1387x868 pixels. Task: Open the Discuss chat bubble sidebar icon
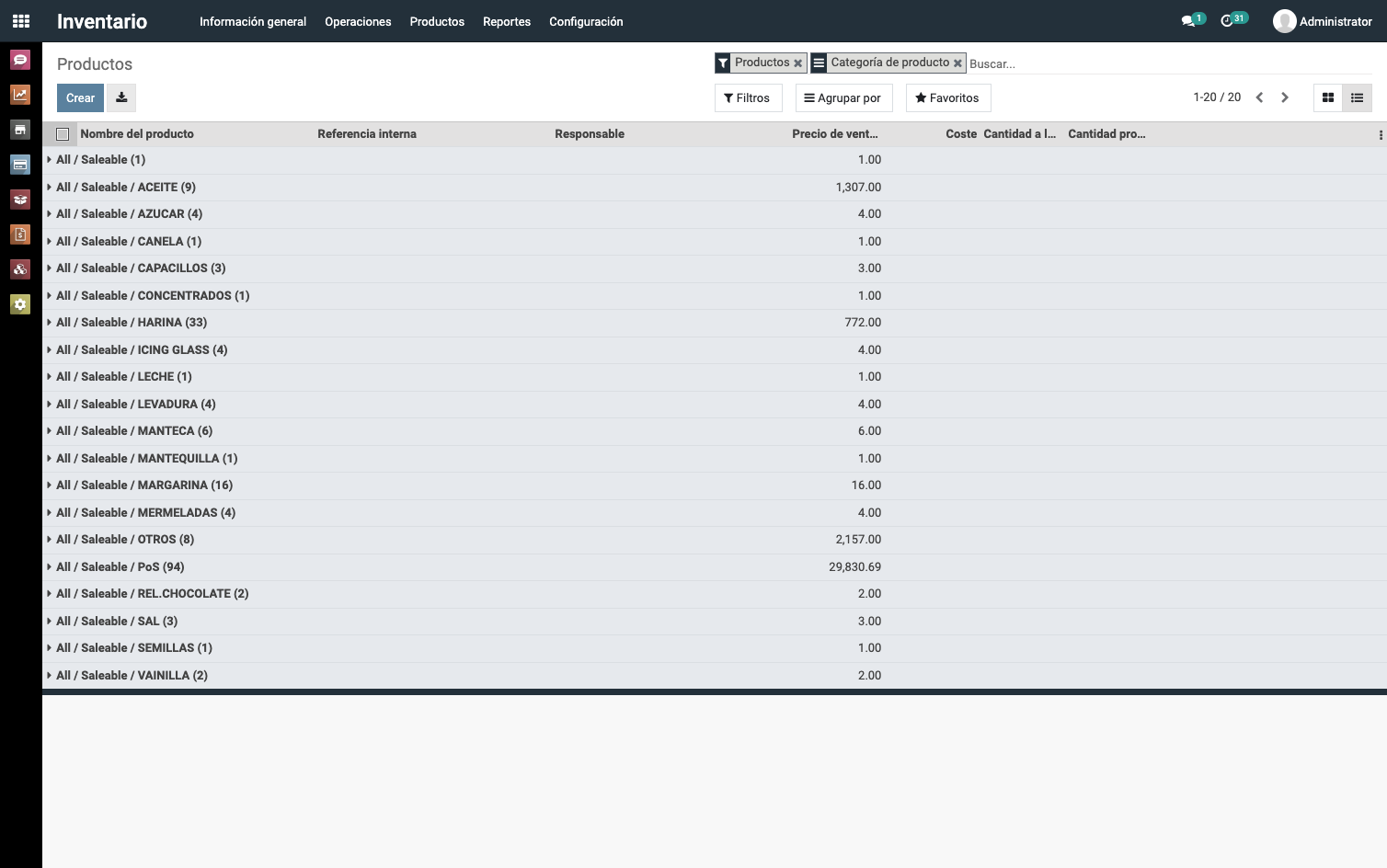click(x=20, y=60)
